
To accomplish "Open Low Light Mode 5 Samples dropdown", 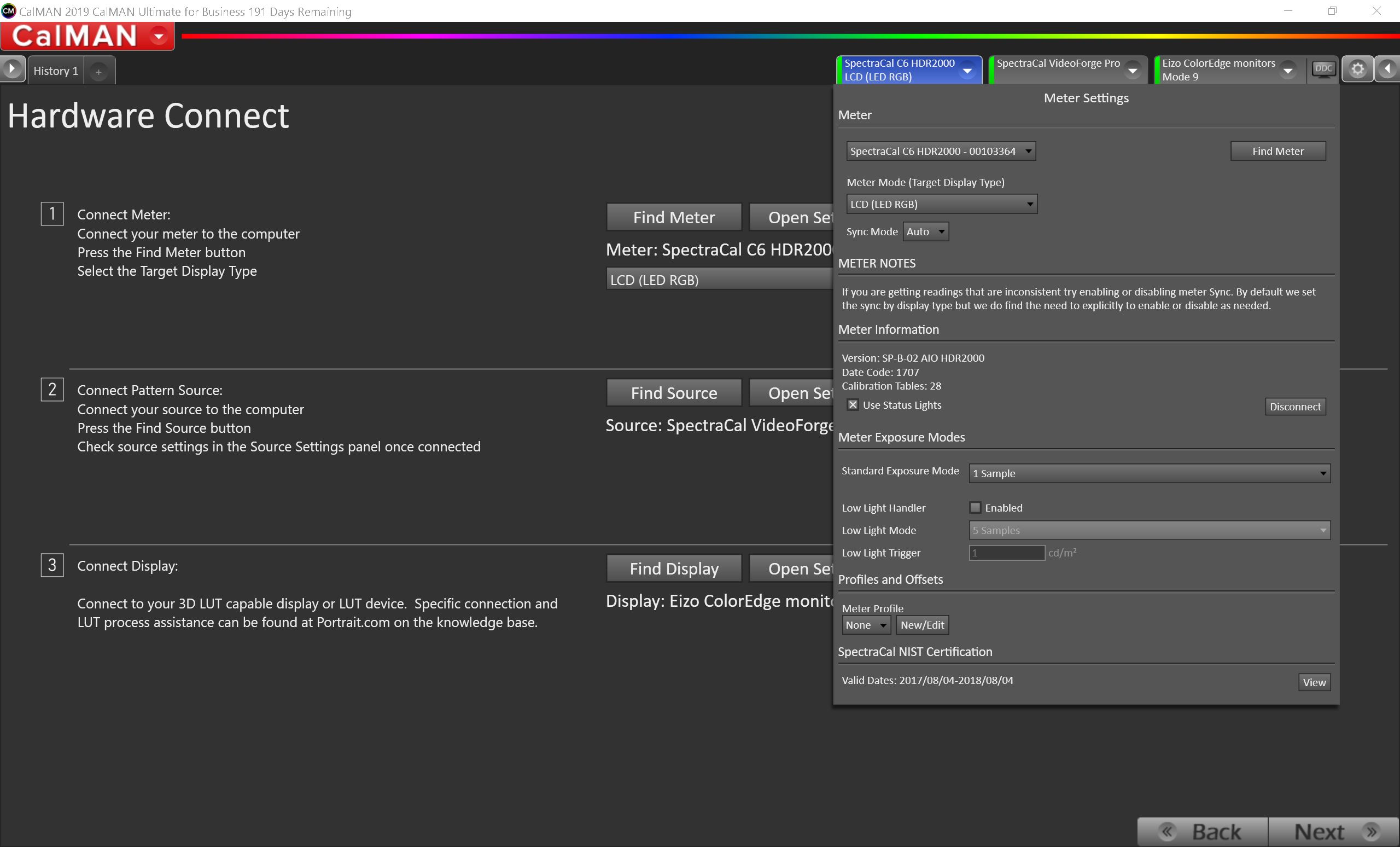I will coord(1149,530).
